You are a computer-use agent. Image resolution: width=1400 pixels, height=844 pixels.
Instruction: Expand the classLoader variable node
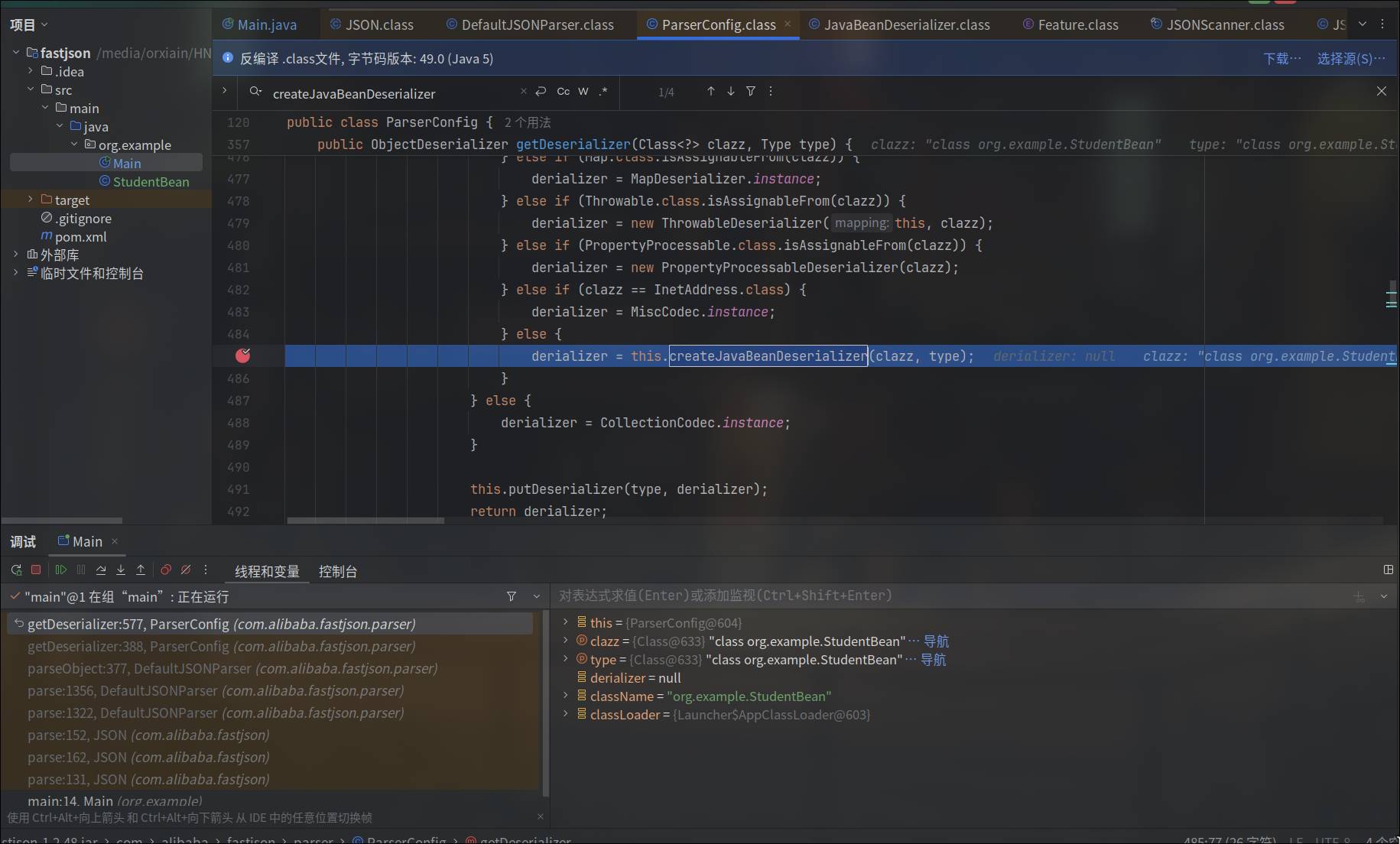pos(566,714)
